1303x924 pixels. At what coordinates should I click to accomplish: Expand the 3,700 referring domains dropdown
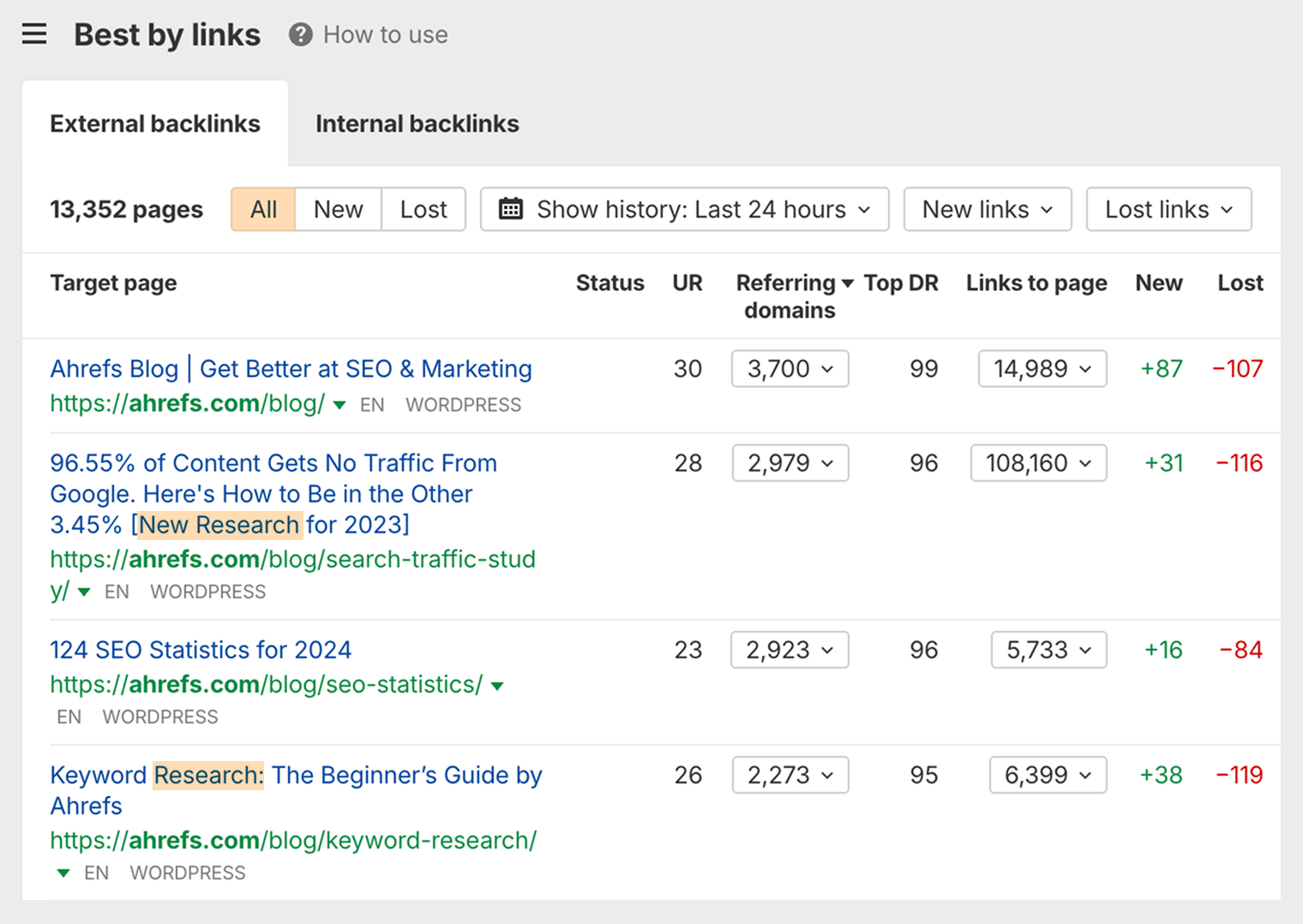click(789, 369)
